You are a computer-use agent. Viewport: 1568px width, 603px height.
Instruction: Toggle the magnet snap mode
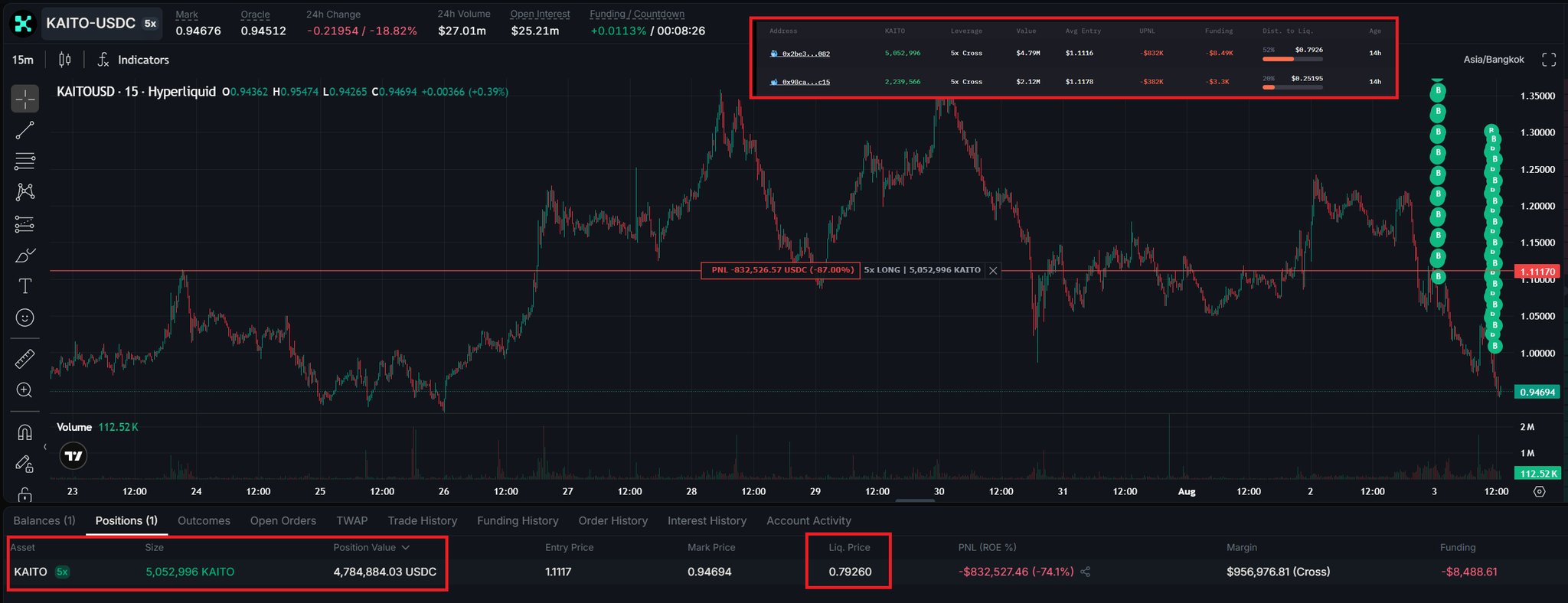coord(24,432)
